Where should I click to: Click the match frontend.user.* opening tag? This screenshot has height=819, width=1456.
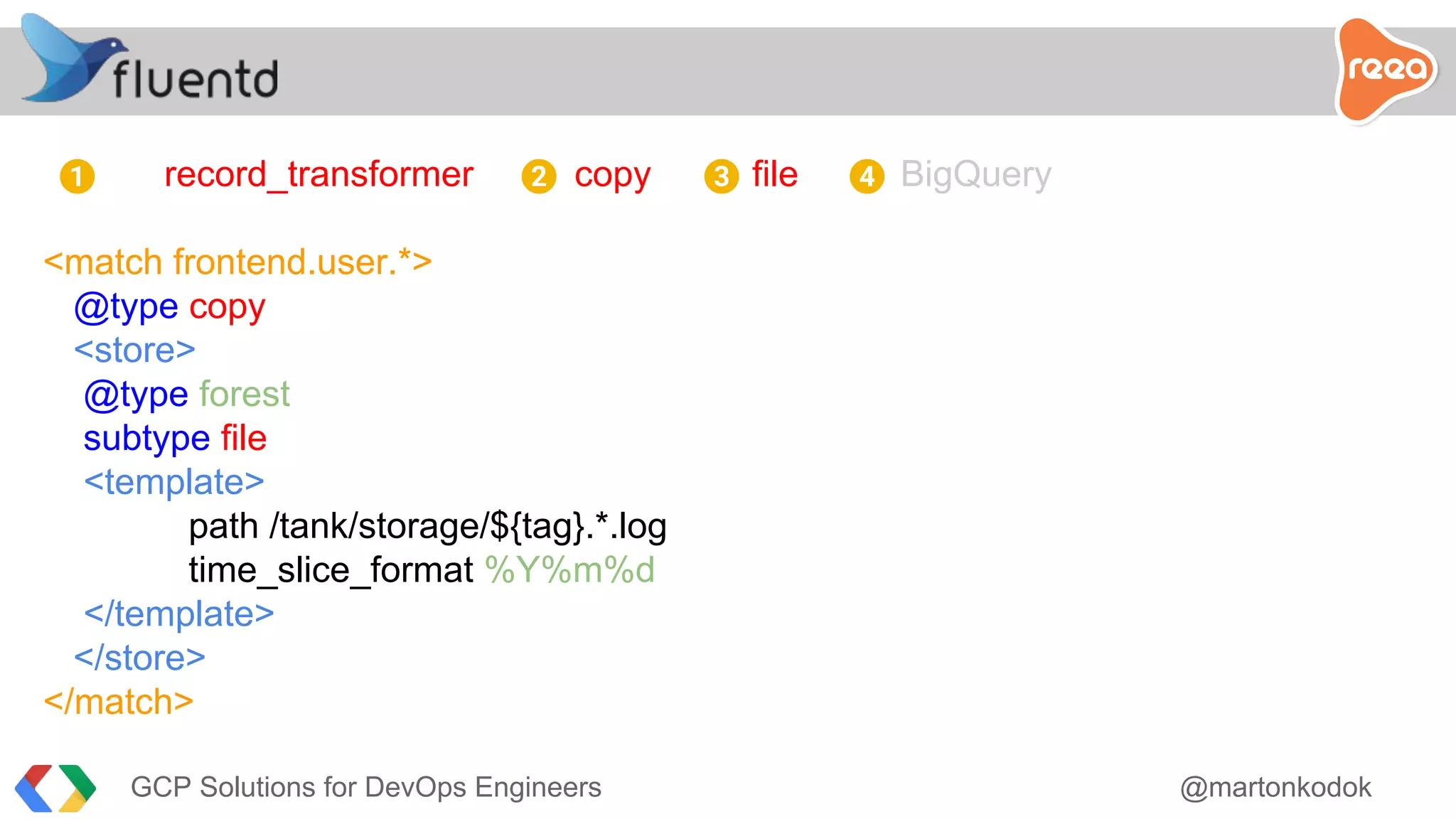[x=238, y=262]
